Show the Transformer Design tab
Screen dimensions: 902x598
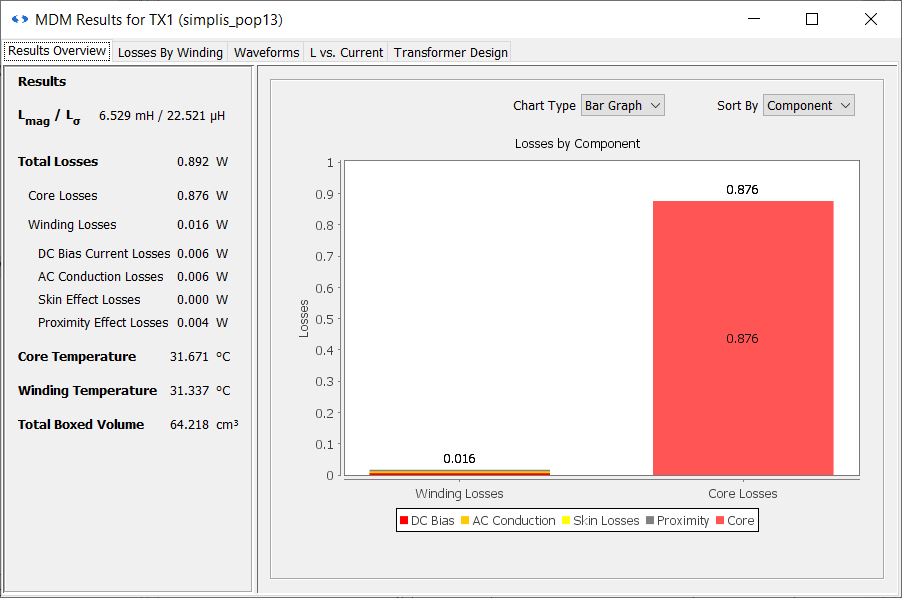point(450,52)
